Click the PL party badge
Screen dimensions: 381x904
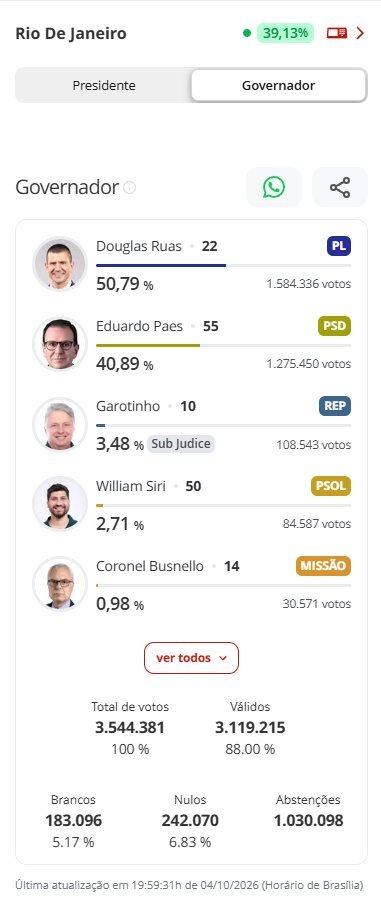point(339,247)
